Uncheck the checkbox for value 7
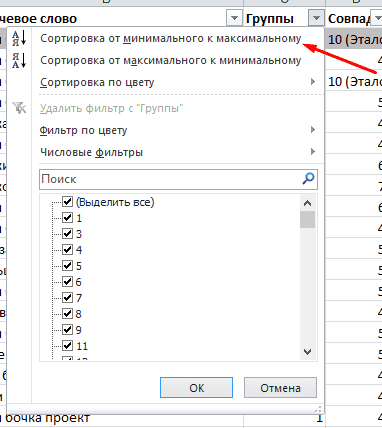This screenshot has height=428, width=382. [x=68, y=298]
